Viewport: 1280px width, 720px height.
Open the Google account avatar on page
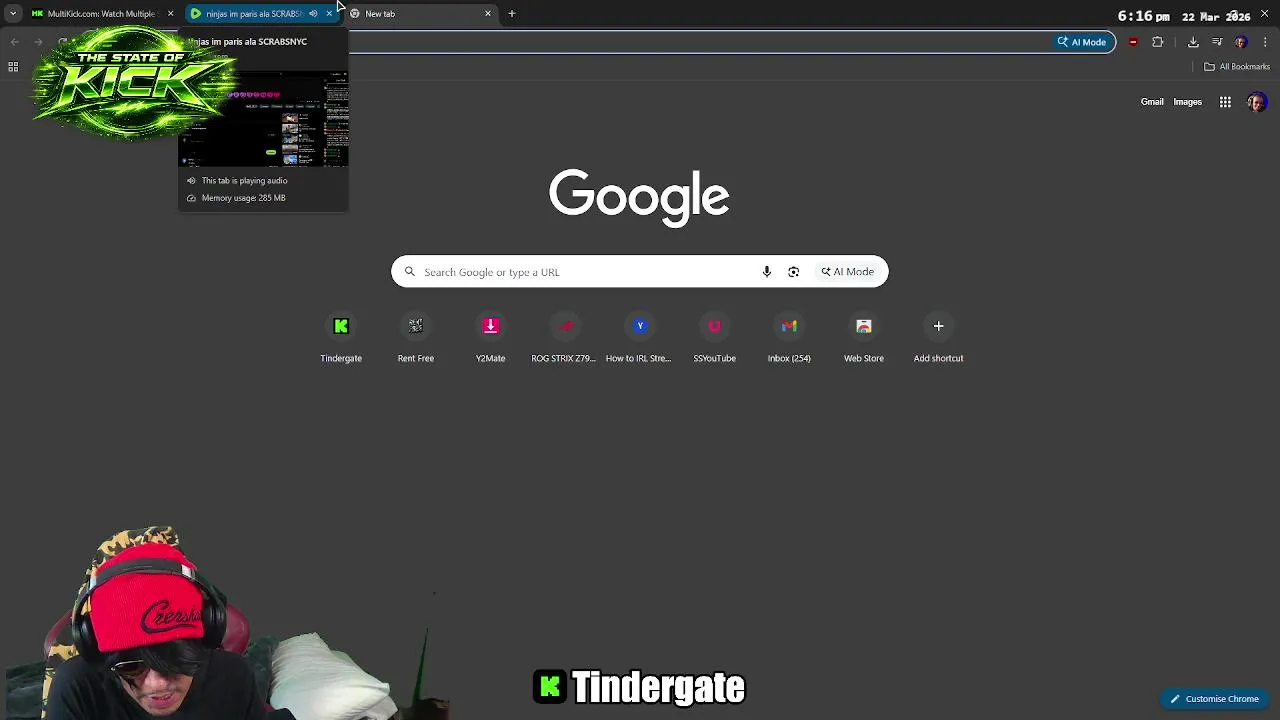[1257, 102]
